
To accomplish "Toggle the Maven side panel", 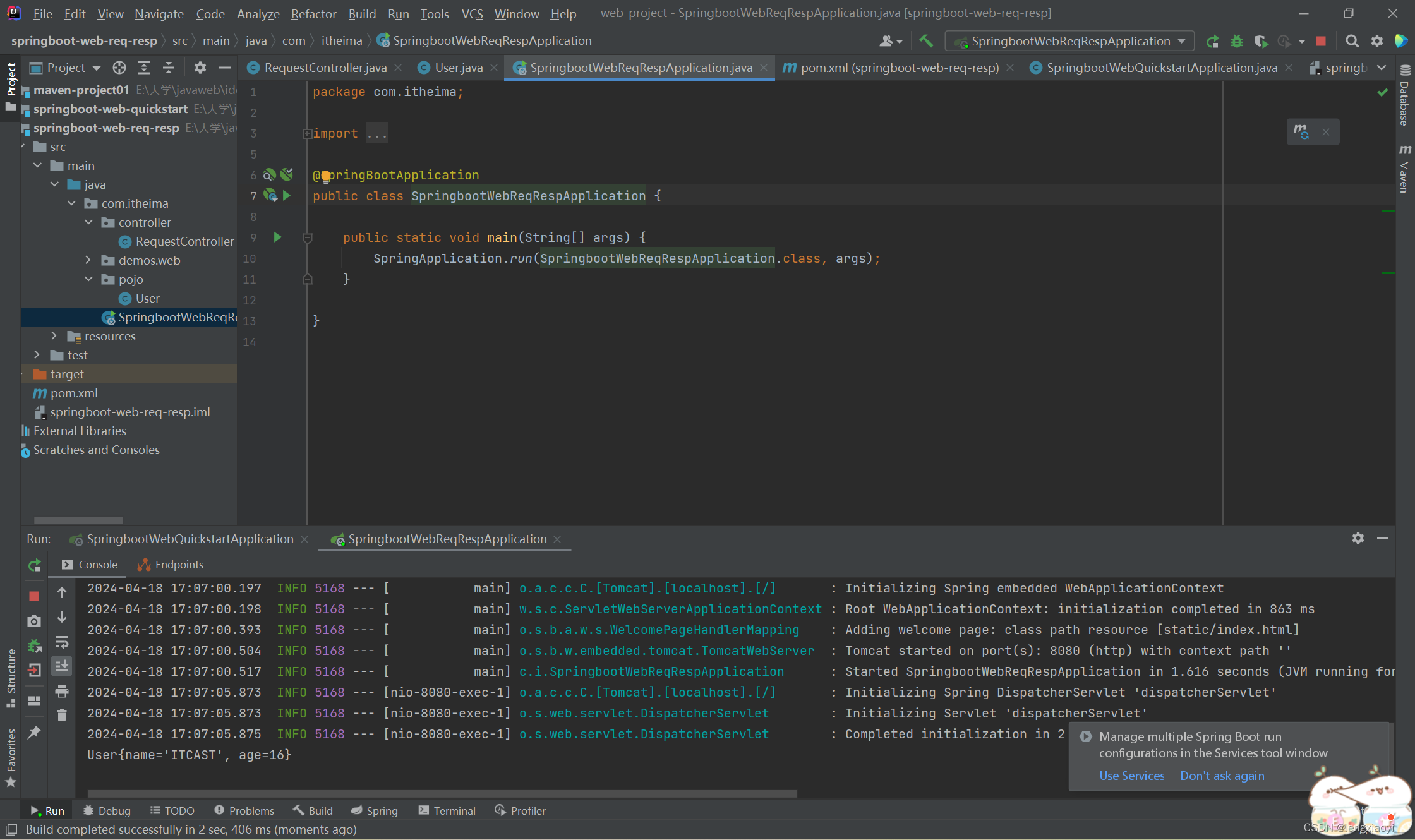I will [1405, 169].
